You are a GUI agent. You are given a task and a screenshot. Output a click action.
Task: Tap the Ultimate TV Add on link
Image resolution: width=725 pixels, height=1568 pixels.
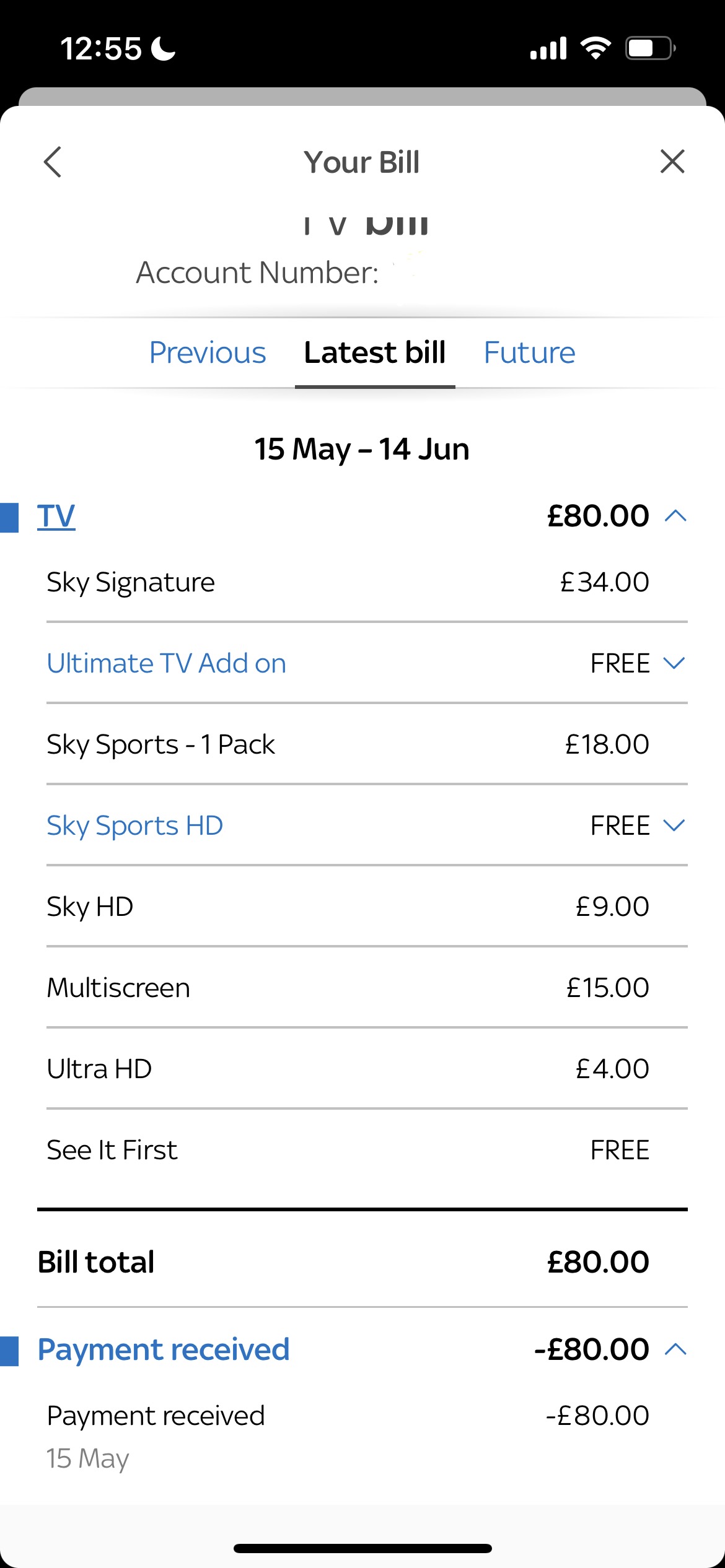pos(167,663)
